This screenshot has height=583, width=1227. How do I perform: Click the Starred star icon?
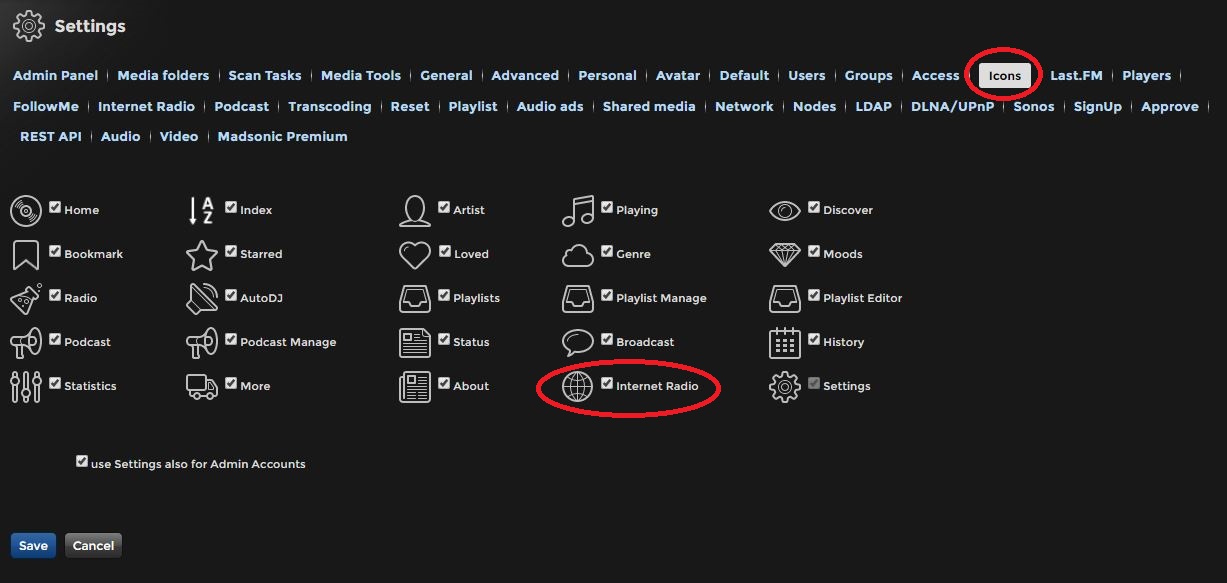coord(202,255)
